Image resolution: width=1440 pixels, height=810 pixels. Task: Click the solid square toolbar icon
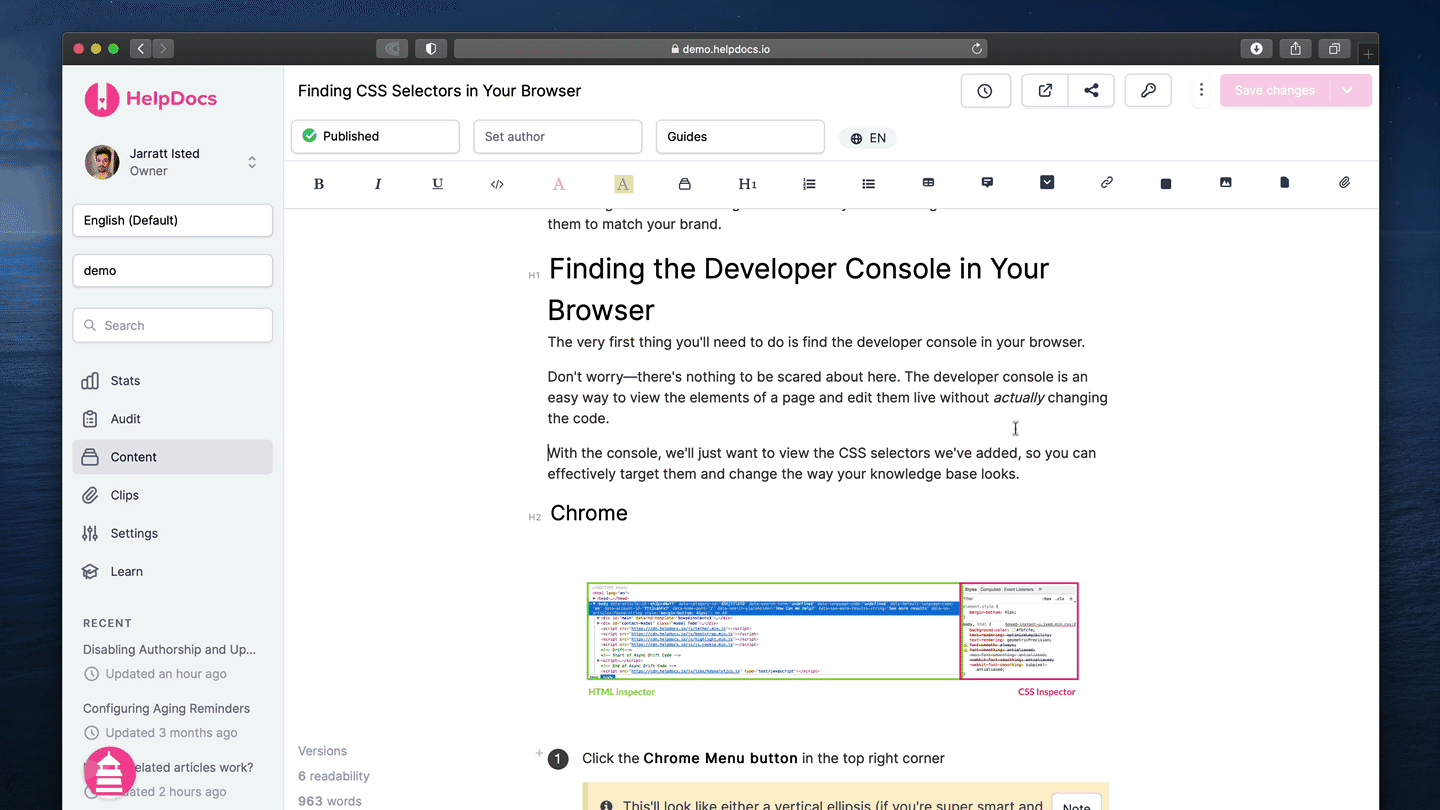coord(1166,184)
